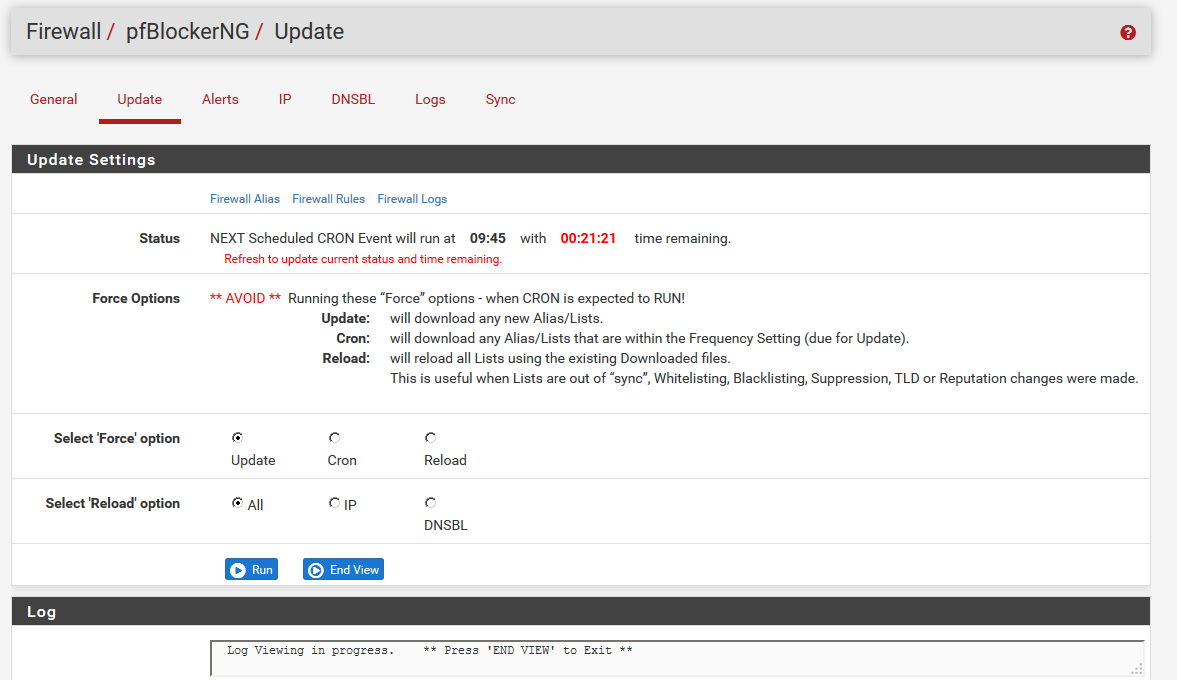The width and height of the screenshot is (1177, 680).
Task: Click inside the Log viewing text area
Action: pyautogui.click(x=677, y=657)
